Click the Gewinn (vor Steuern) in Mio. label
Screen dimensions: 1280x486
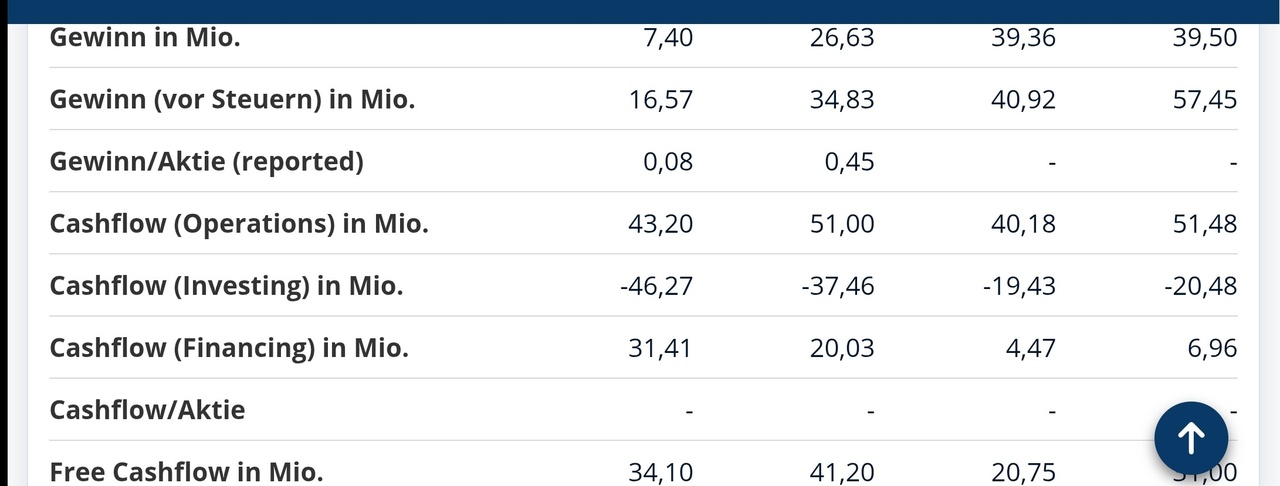pyautogui.click(x=232, y=100)
